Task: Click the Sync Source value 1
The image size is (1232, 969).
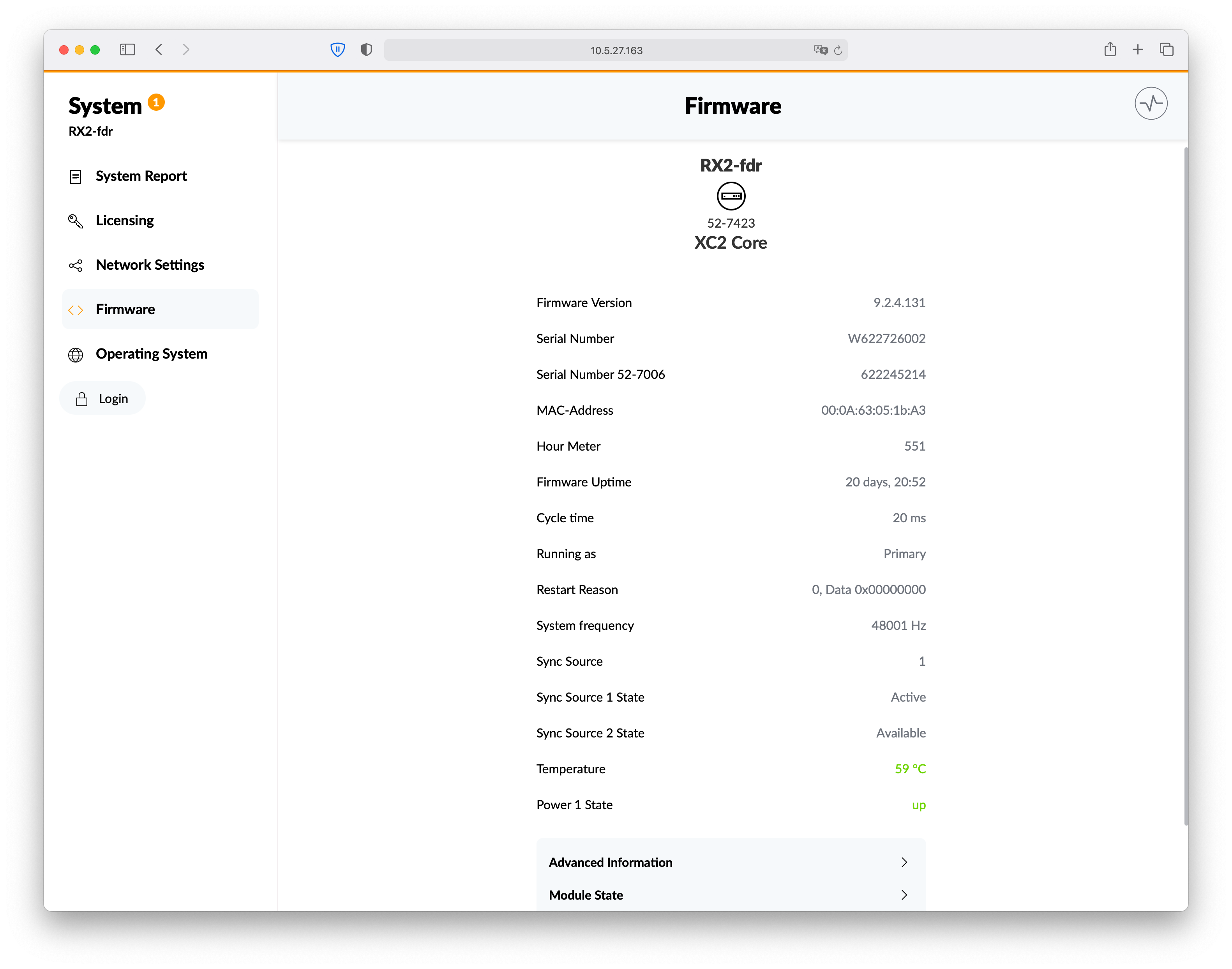Action: tap(922, 661)
